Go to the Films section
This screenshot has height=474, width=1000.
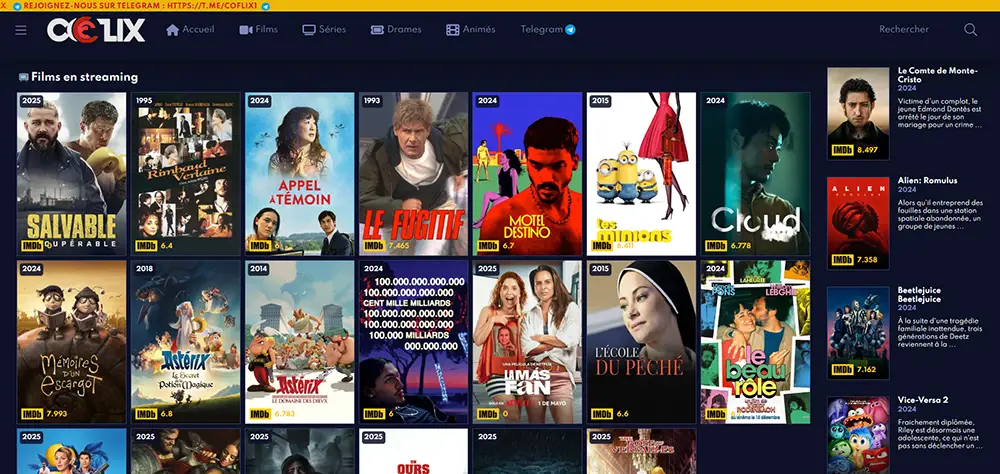(x=258, y=29)
